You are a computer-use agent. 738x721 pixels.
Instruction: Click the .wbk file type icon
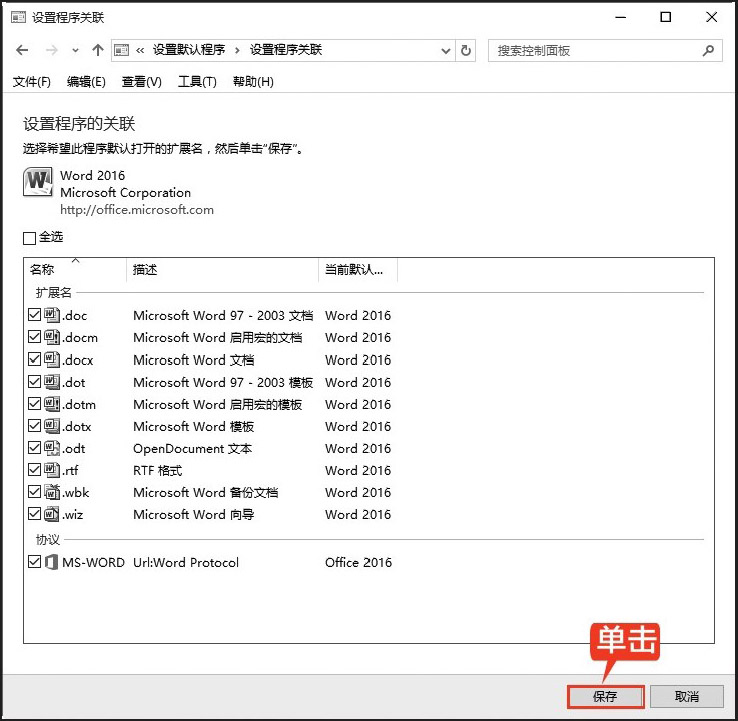(x=52, y=492)
